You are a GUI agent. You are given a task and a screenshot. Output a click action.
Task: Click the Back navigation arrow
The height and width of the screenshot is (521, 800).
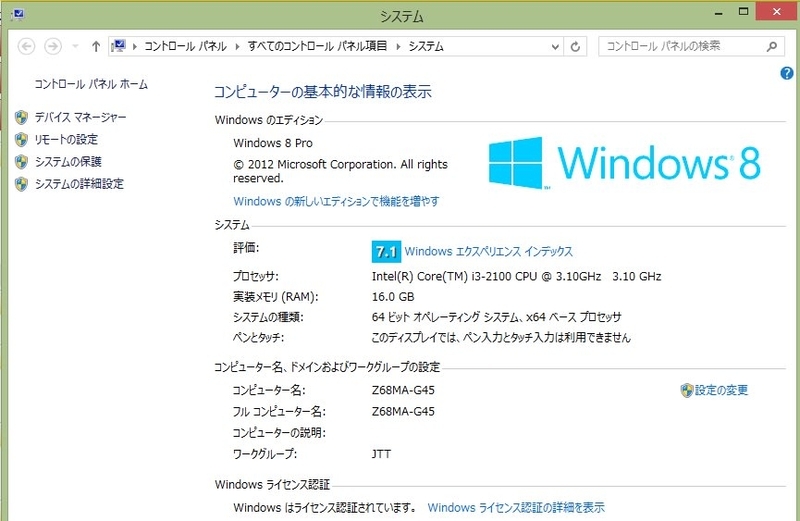click(x=27, y=46)
